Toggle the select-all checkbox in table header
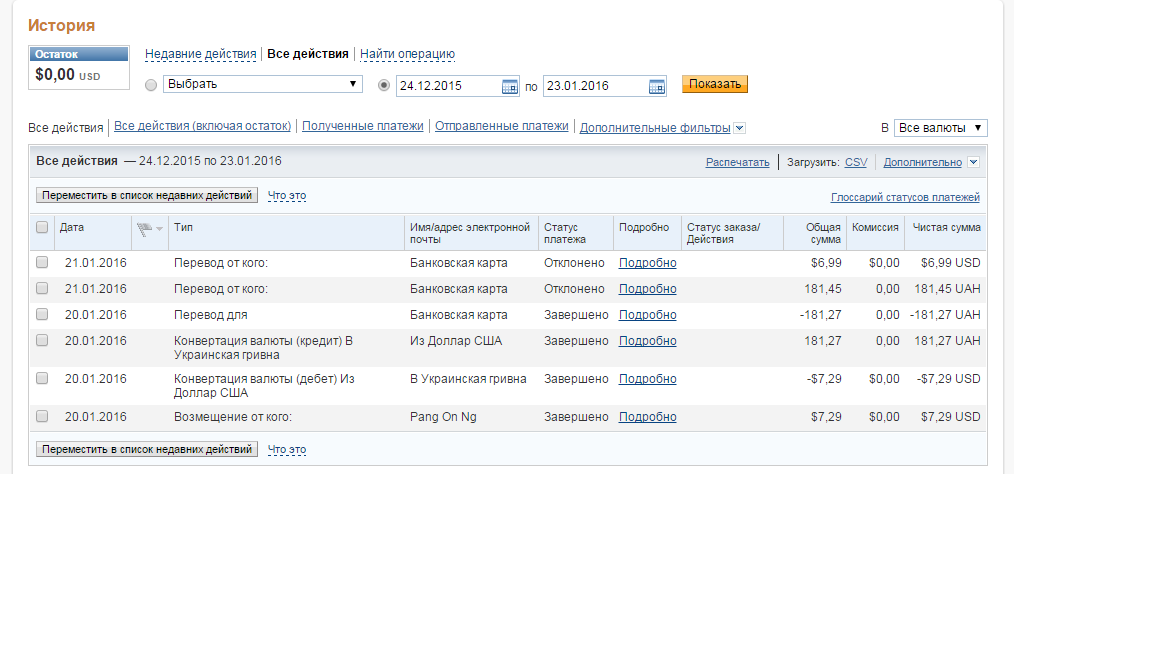Image resolution: width=1152 pixels, height=648 pixels. (42, 227)
